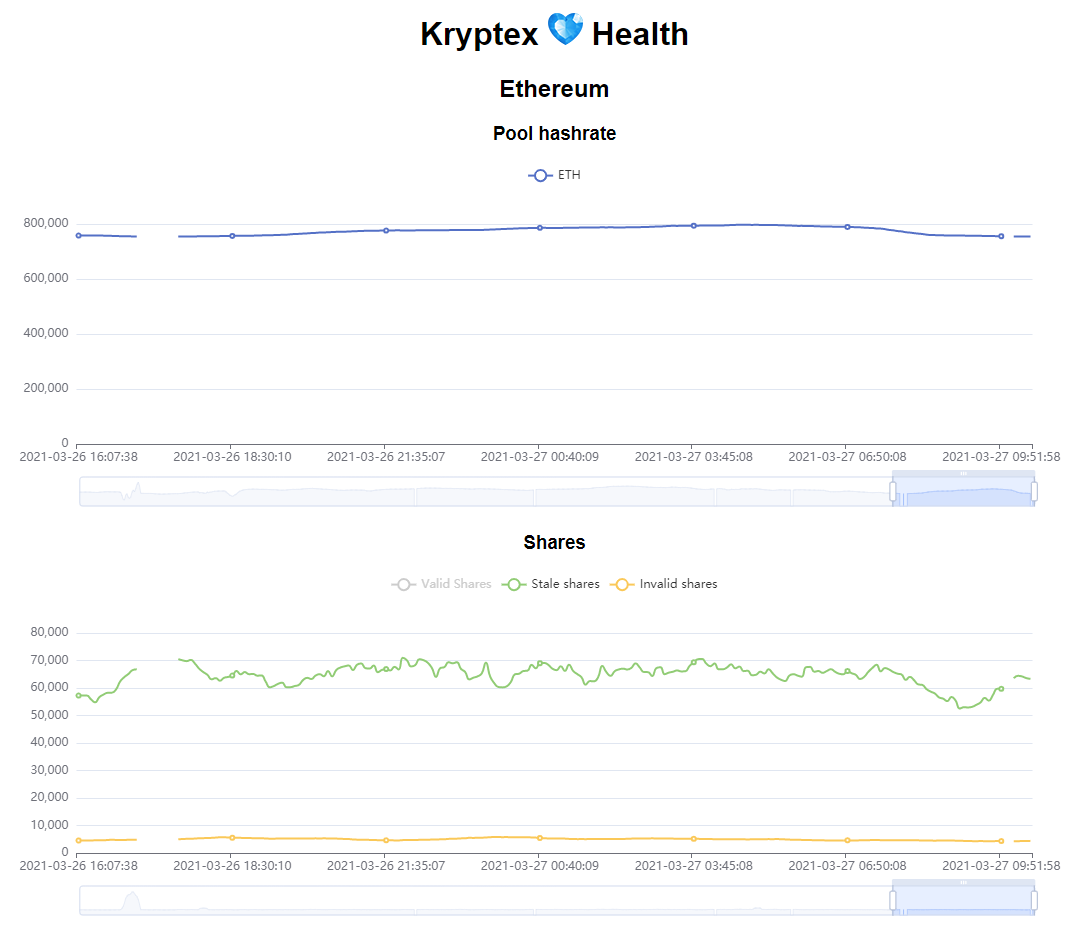
Task: Select stale shares point at 2021-03-27 00:40:09
Action: (540, 663)
